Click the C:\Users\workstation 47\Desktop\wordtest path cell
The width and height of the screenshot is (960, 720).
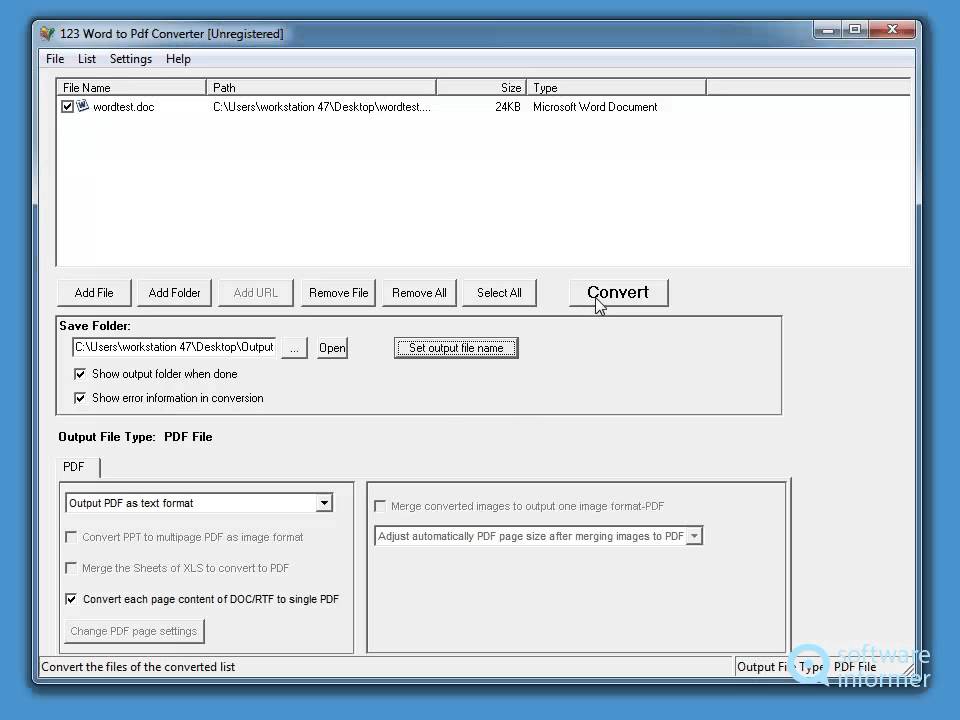pyautogui.click(x=322, y=107)
